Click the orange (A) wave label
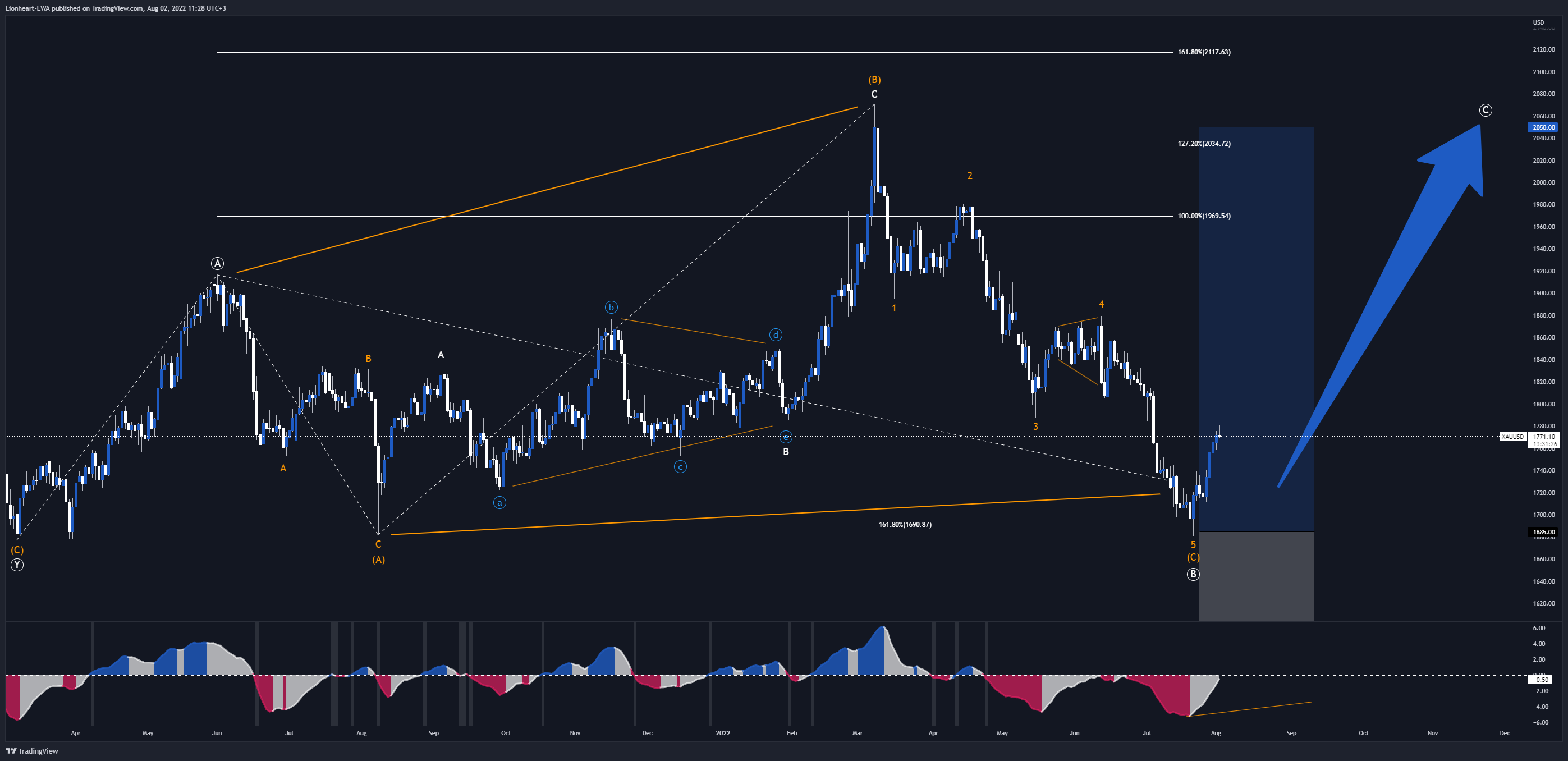1568x761 pixels. (379, 560)
